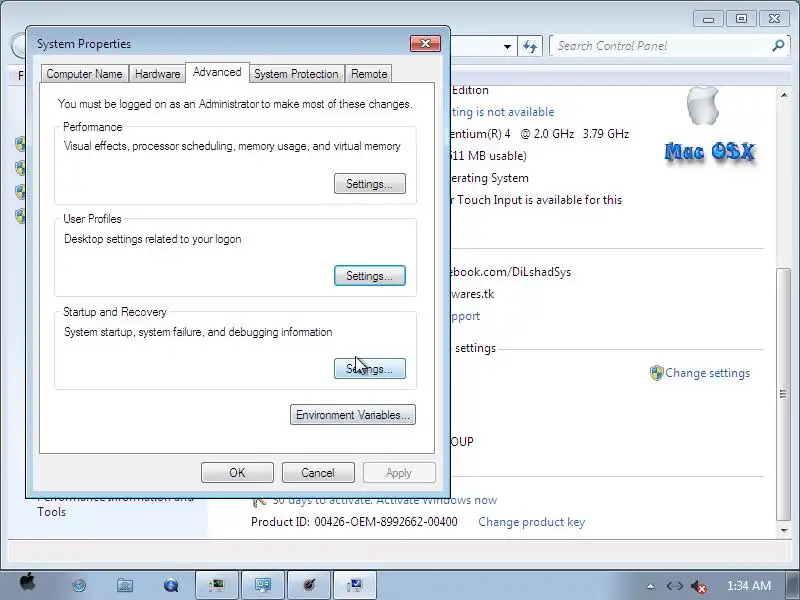Open the Apple-logo Start button
Screen dimensions: 800x600
[x=28, y=582]
